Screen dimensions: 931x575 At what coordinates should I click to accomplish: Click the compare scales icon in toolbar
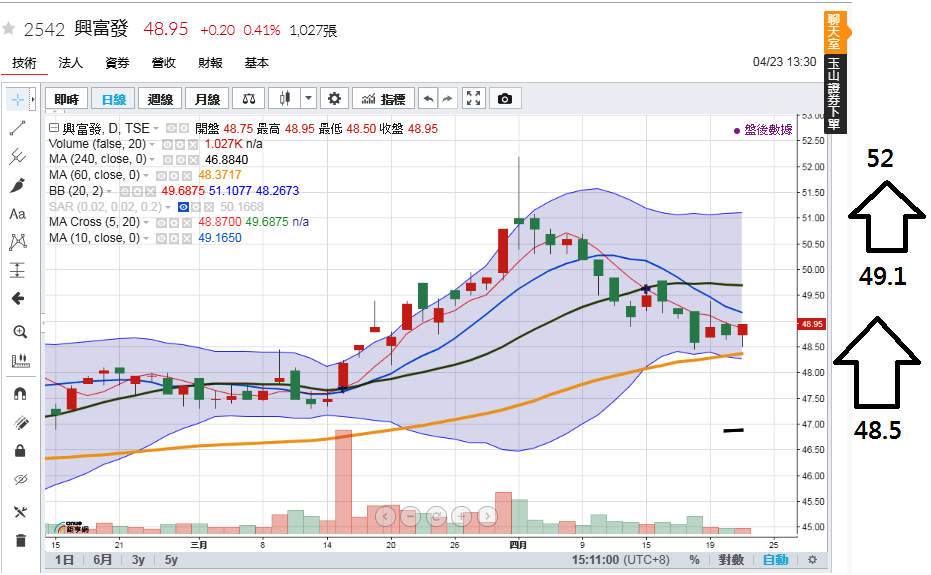click(x=249, y=99)
